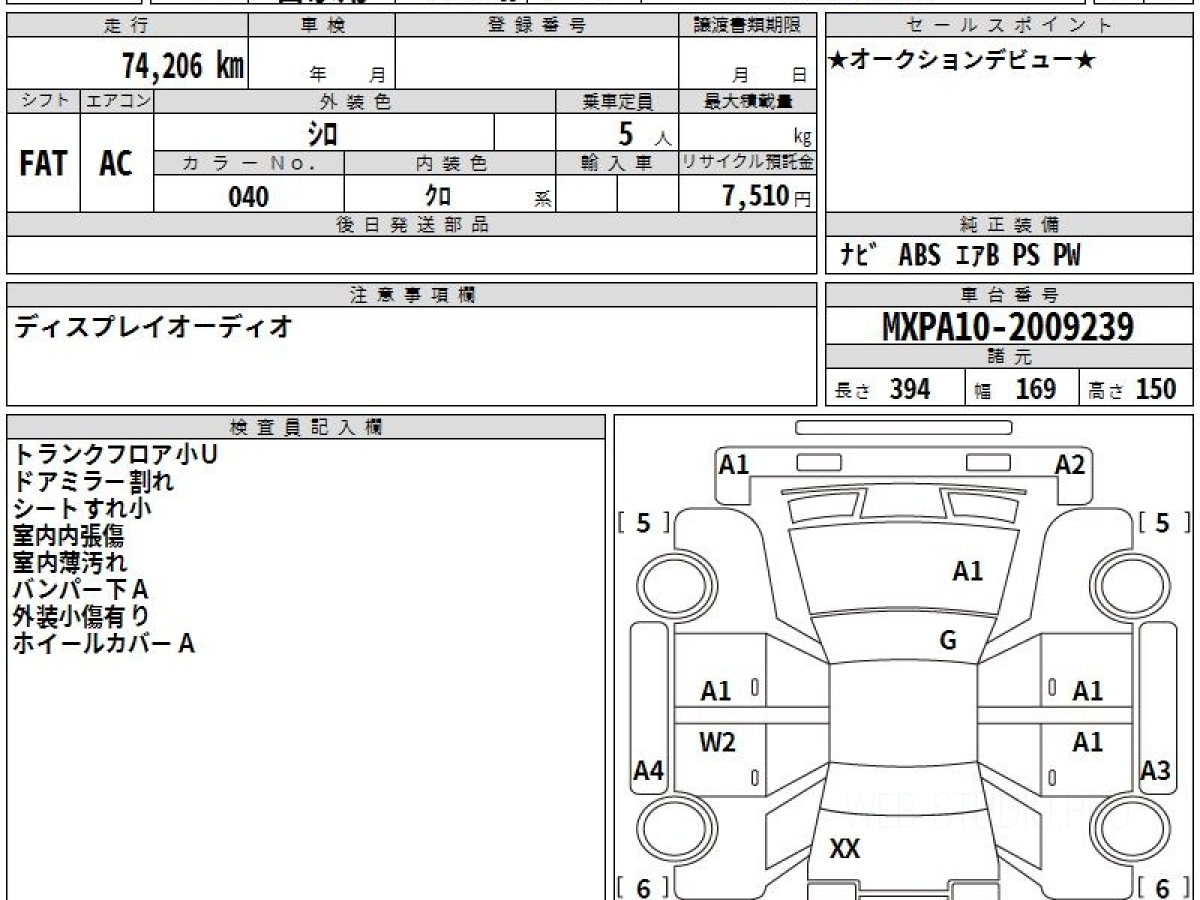
Task: Click the left [ 5 ] tire rating
Action: (643, 523)
